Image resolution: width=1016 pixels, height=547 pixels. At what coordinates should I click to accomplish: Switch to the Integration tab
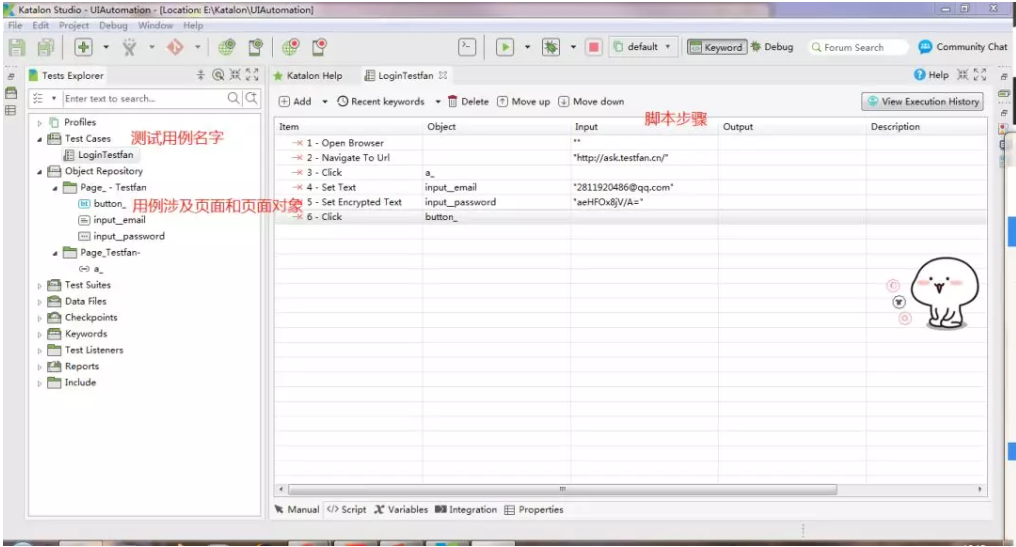tap(466, 509)
